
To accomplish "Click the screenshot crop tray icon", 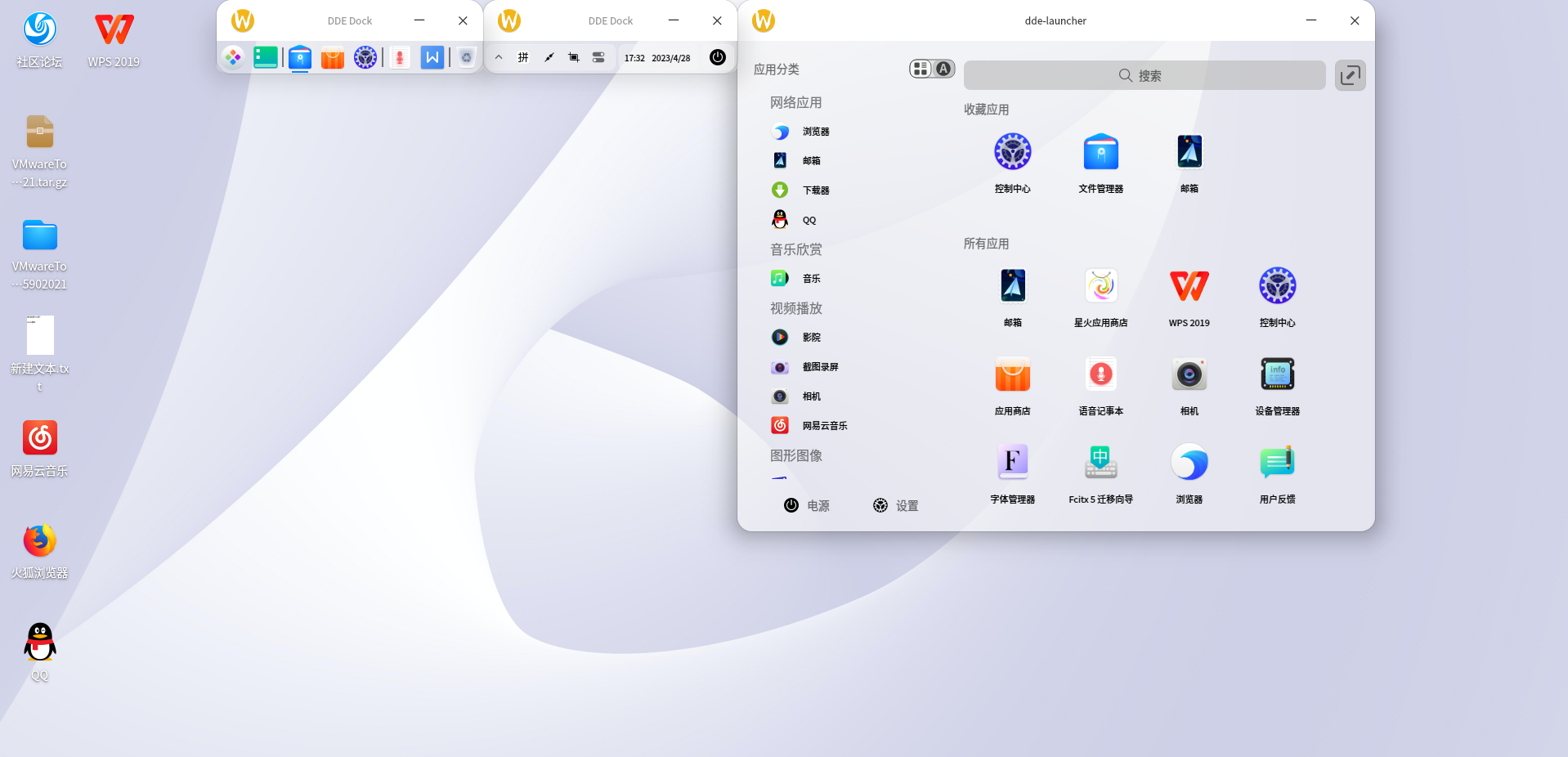I will point(574,57).
